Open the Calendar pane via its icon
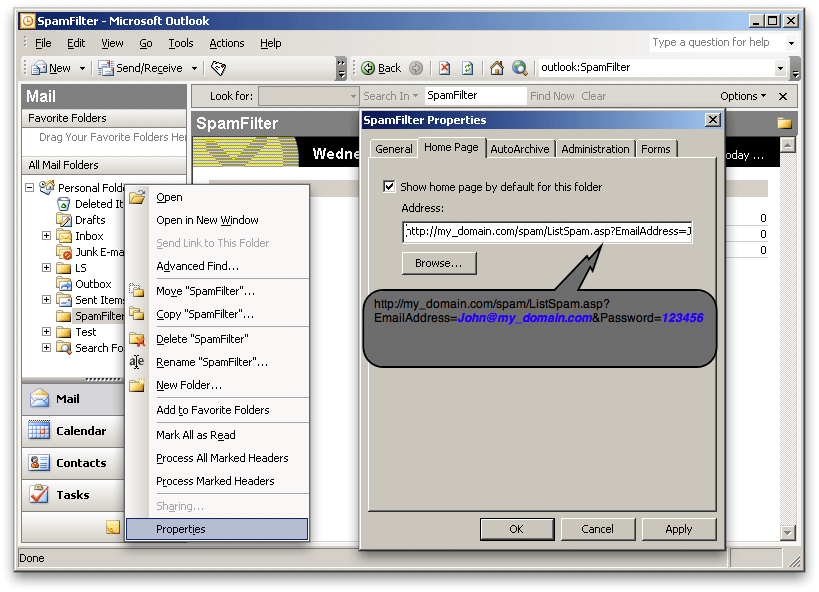 39,431
